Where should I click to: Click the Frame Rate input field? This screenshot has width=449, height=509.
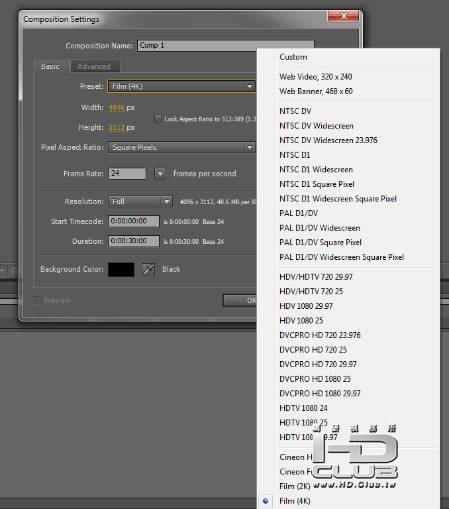pyautogui.click(x=127, y=173)
